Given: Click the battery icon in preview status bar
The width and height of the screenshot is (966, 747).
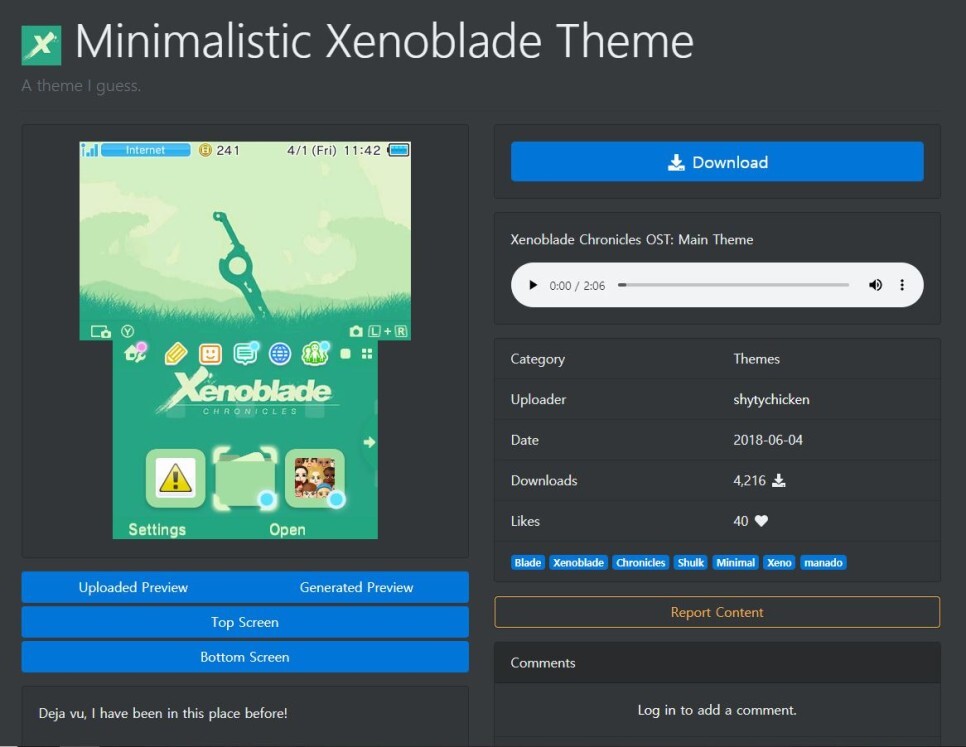Looking at the screenshot, I should pyautogui.click(x=398, y=150).
